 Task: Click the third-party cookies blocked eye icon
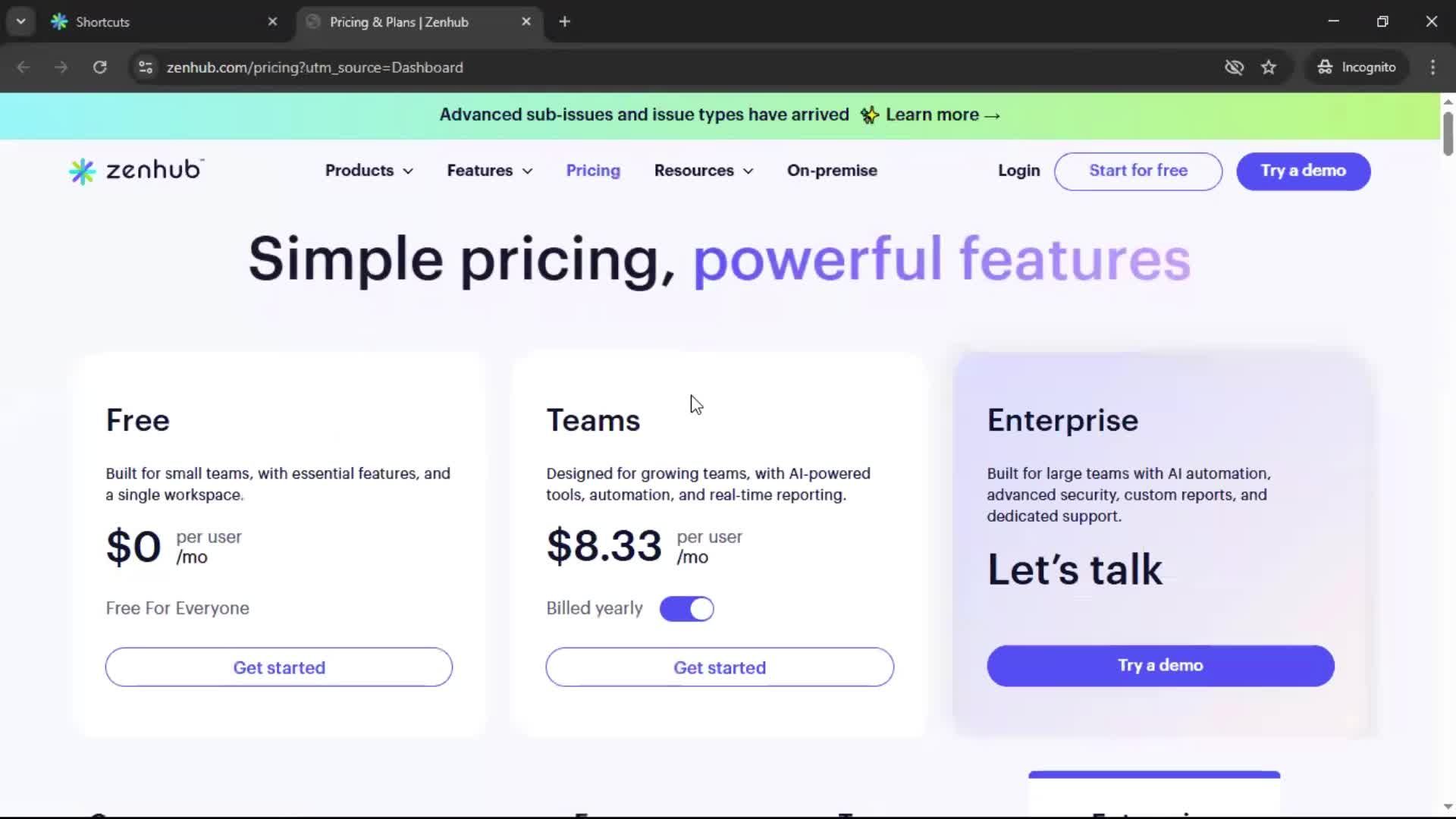[1234, 67]
